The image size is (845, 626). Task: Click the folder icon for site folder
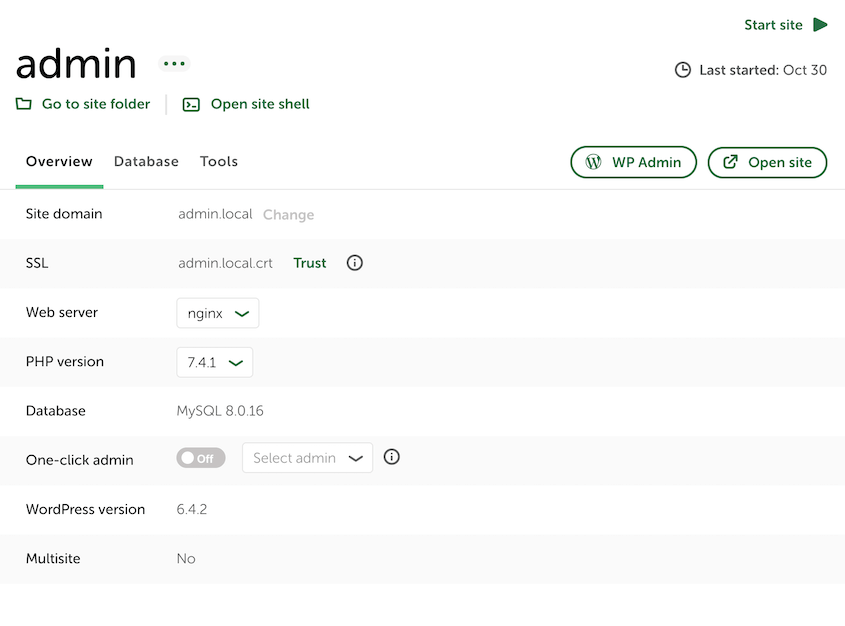[x=24, y=103]
